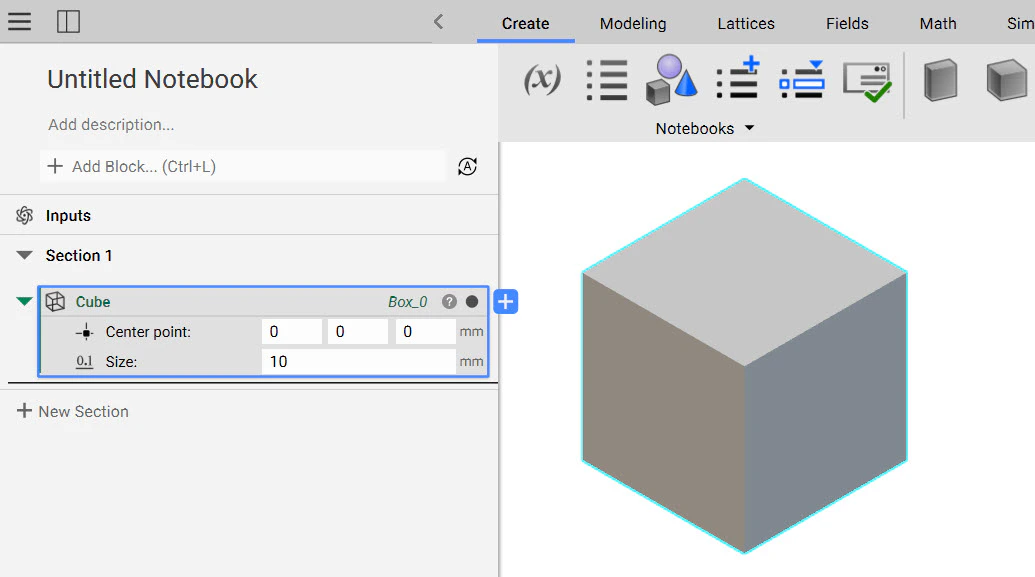
Task: Click the Cube block wireframe icon
Action: point(55,302)
